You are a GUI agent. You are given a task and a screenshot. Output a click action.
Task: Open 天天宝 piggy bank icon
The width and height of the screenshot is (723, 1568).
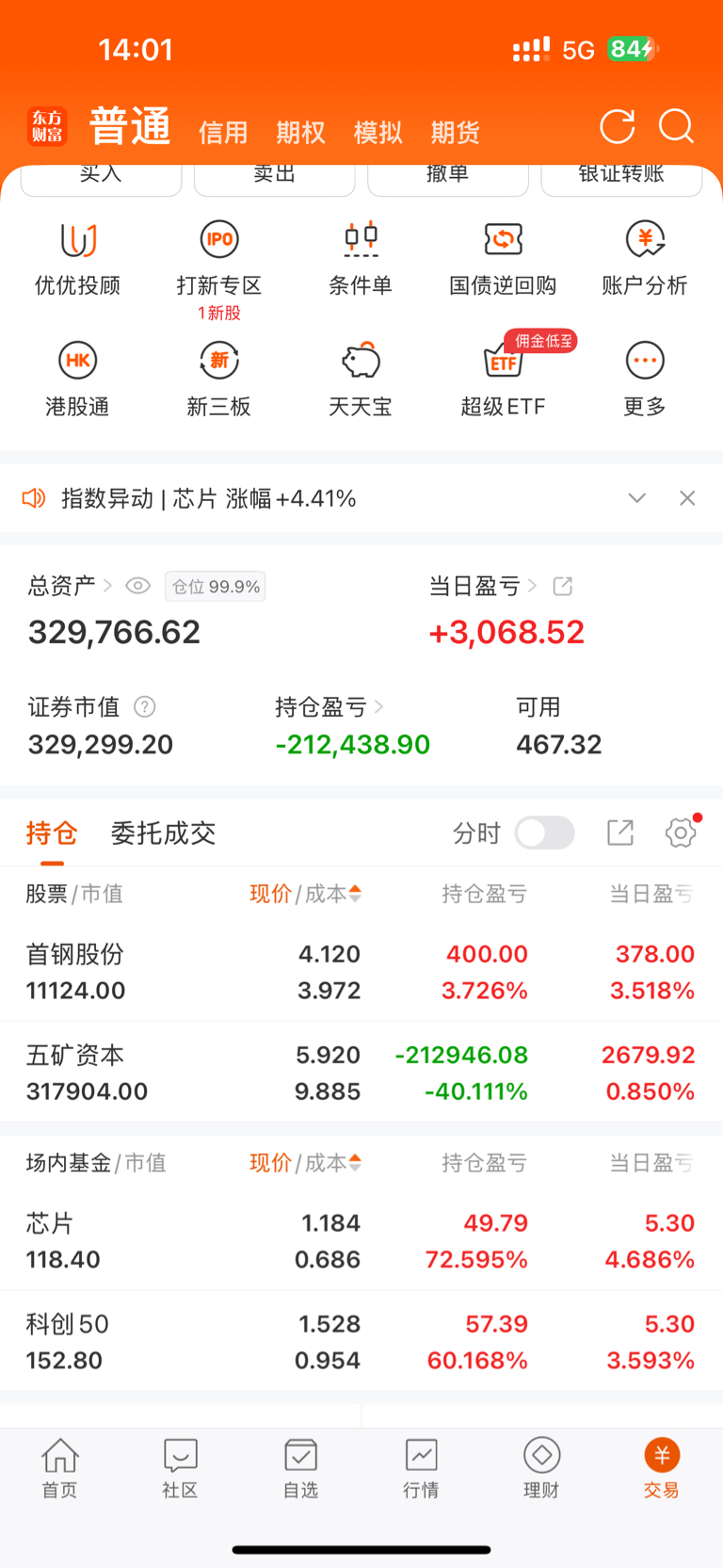pyautogui.click(x=361, y=360)
